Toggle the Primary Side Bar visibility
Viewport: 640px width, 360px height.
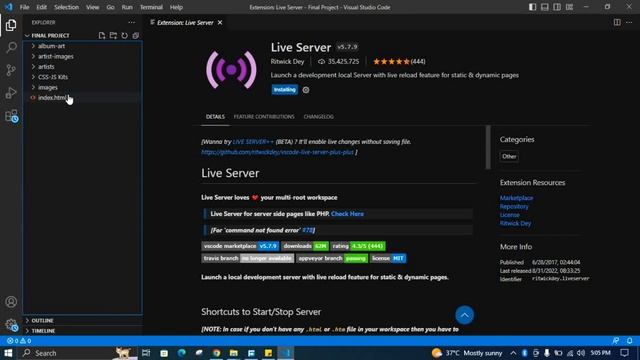(532, 7)
